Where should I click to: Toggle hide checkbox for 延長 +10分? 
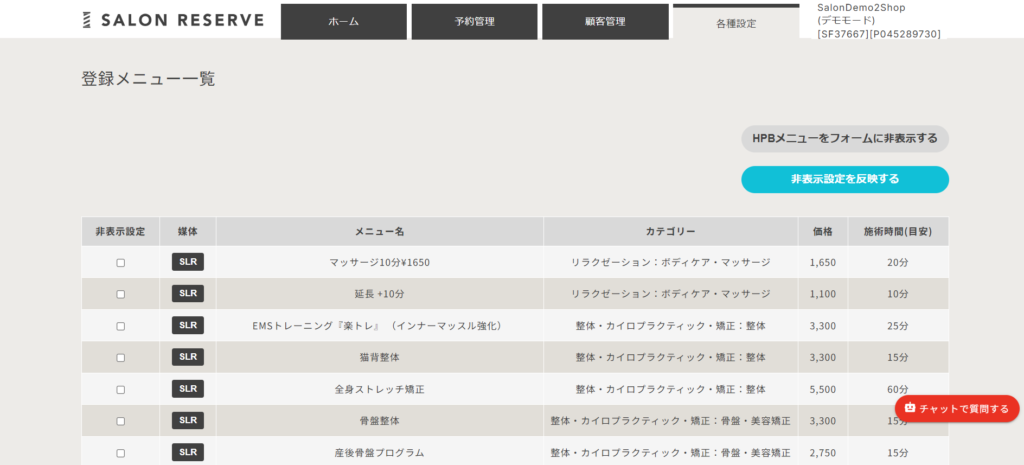pos(121,294)
